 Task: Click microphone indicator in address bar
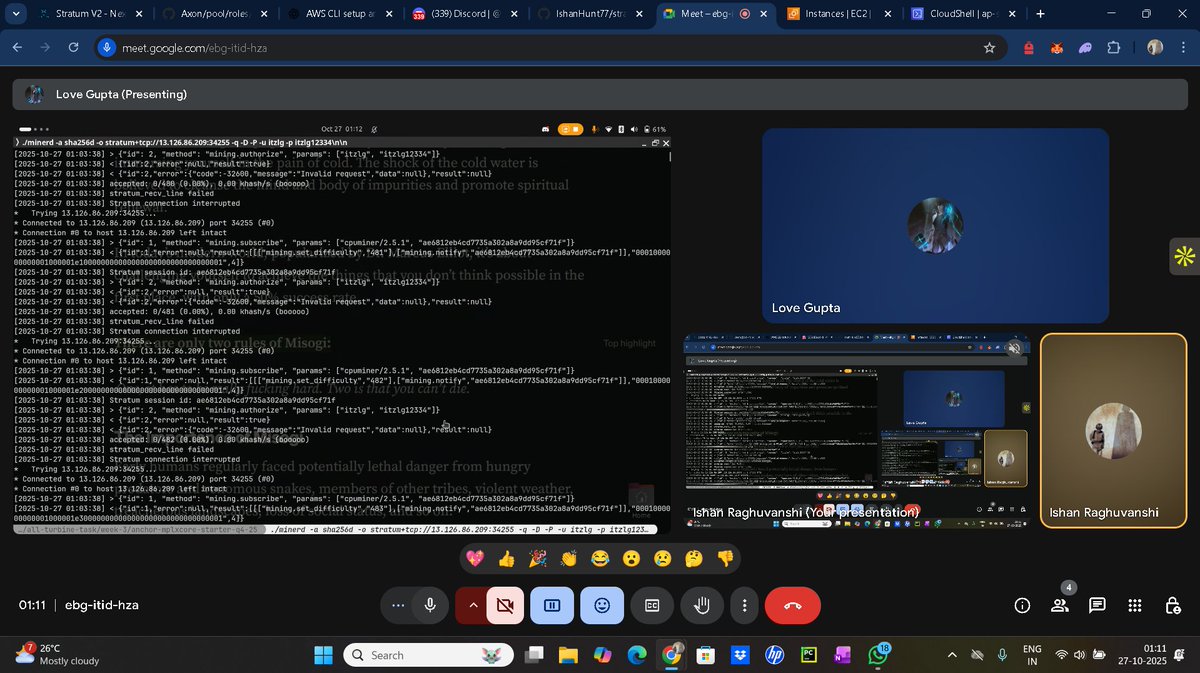click(108, 47)
